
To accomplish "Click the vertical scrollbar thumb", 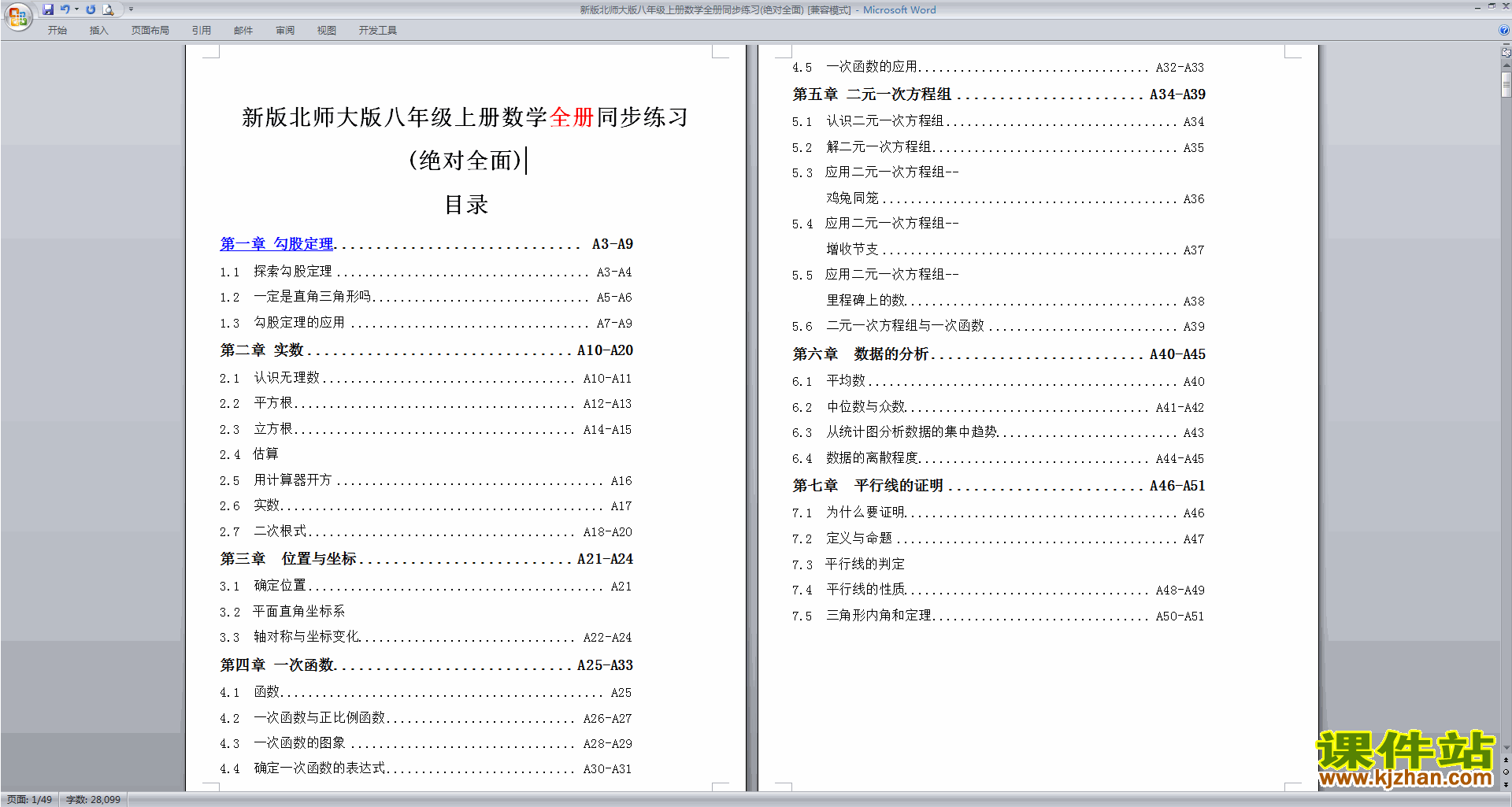I will (1506, 83).
